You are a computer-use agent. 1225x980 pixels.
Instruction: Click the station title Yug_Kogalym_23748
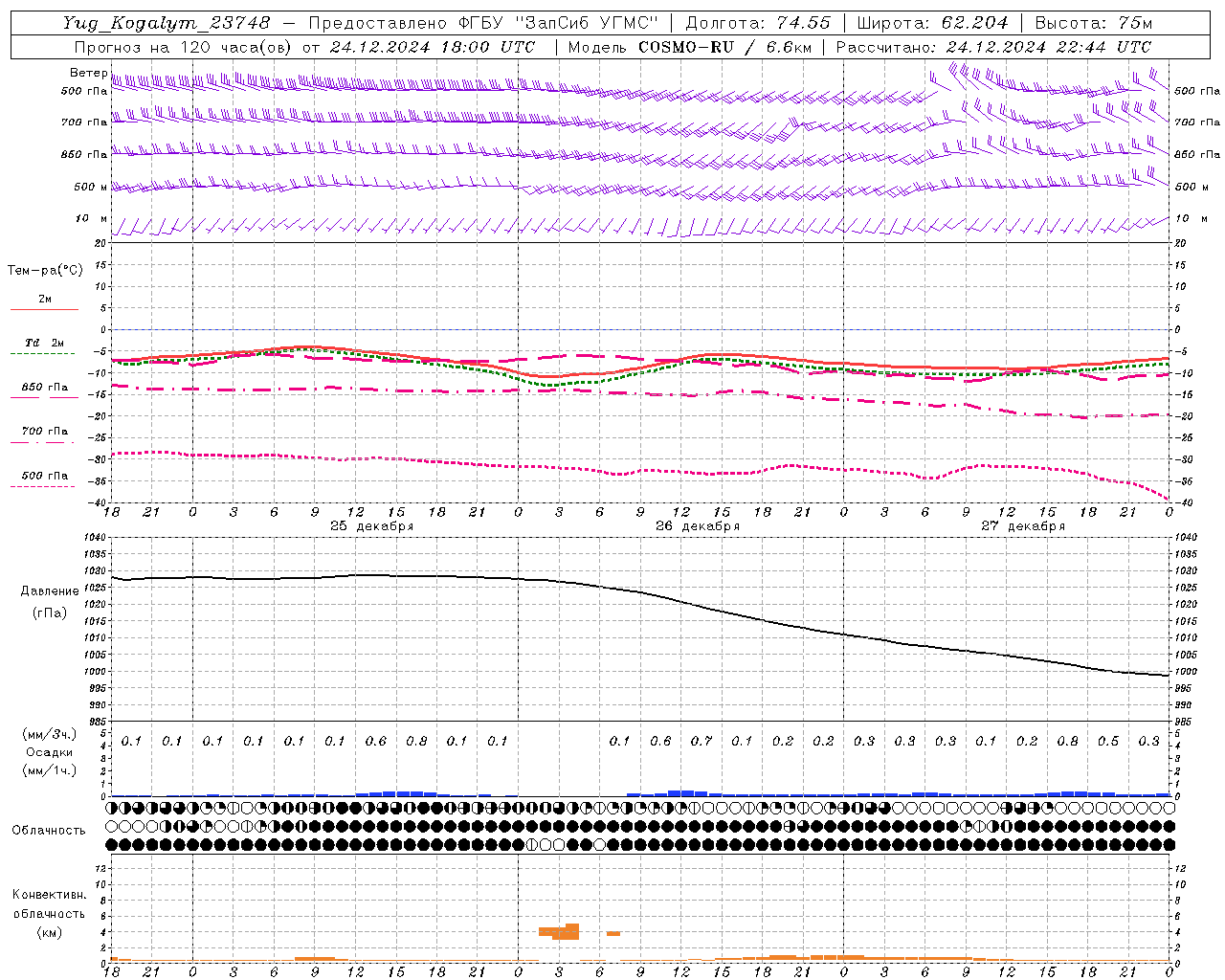[167, 23]
